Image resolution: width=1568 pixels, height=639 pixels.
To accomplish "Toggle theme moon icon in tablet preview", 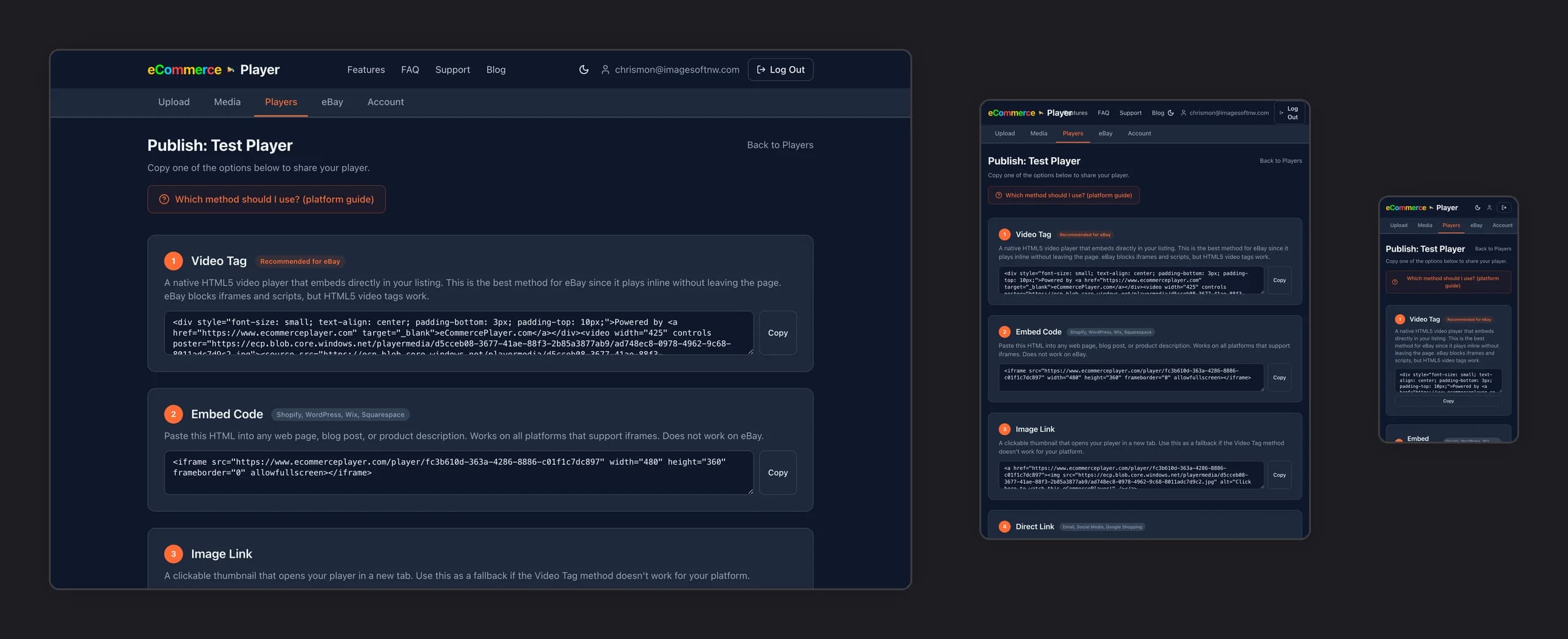I will 1171,113.
